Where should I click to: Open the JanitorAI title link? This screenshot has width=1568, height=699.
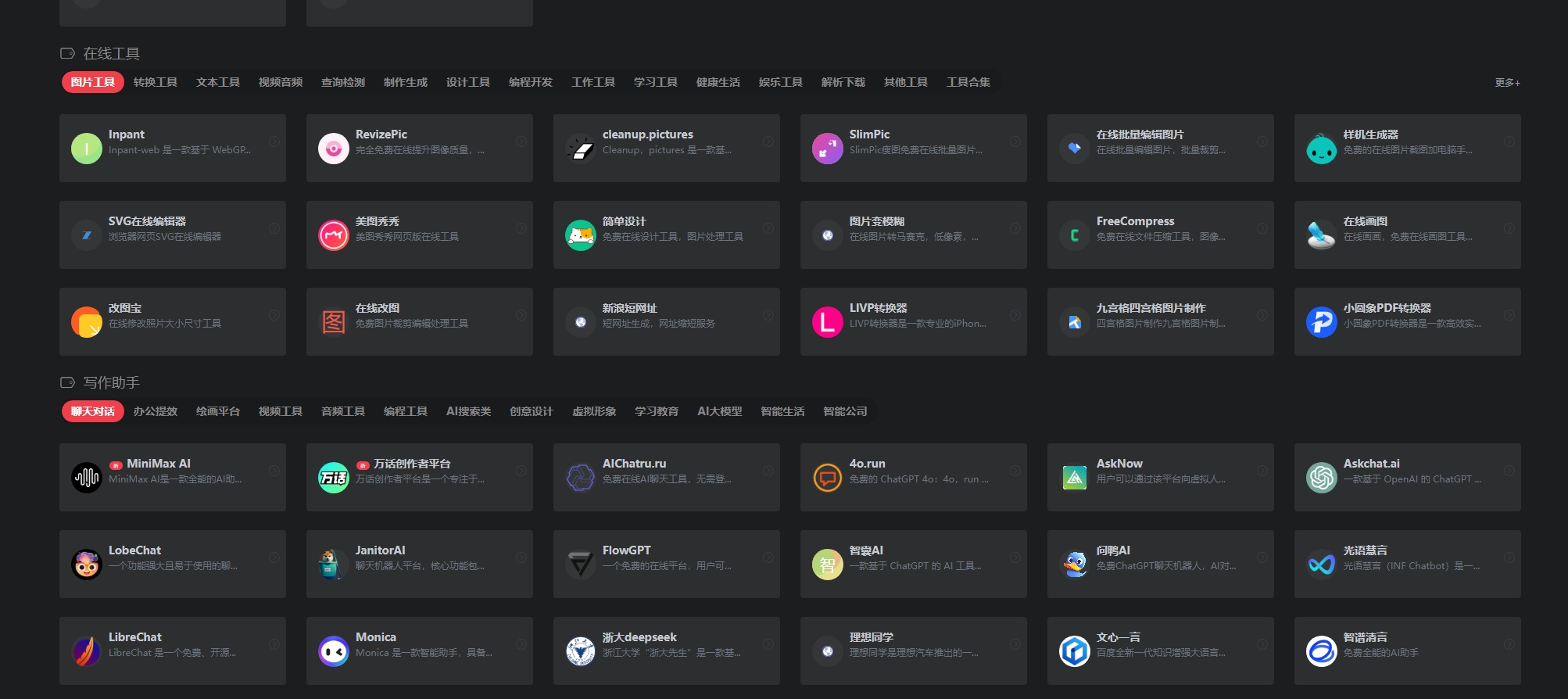click(x=380, y=550)
